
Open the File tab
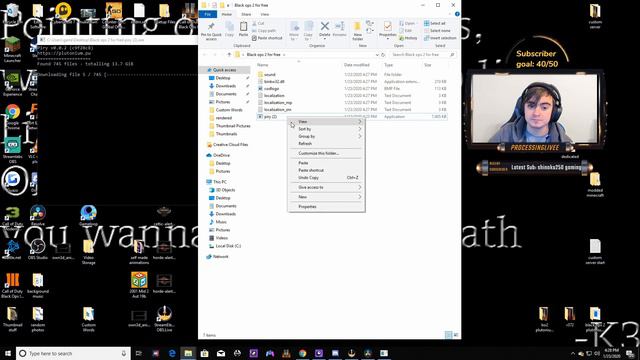point(208,14)
